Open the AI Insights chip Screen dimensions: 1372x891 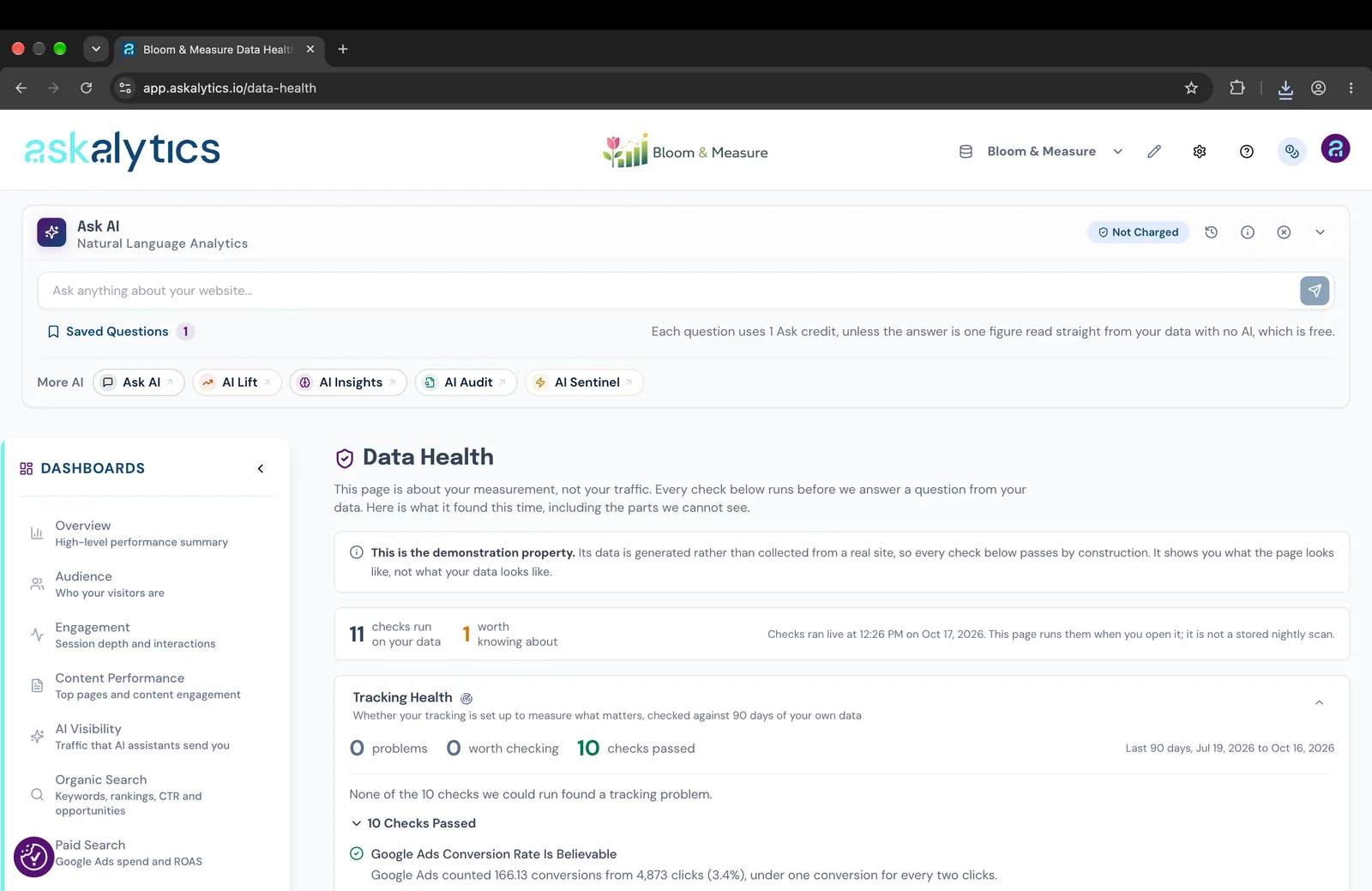(348, 382)
